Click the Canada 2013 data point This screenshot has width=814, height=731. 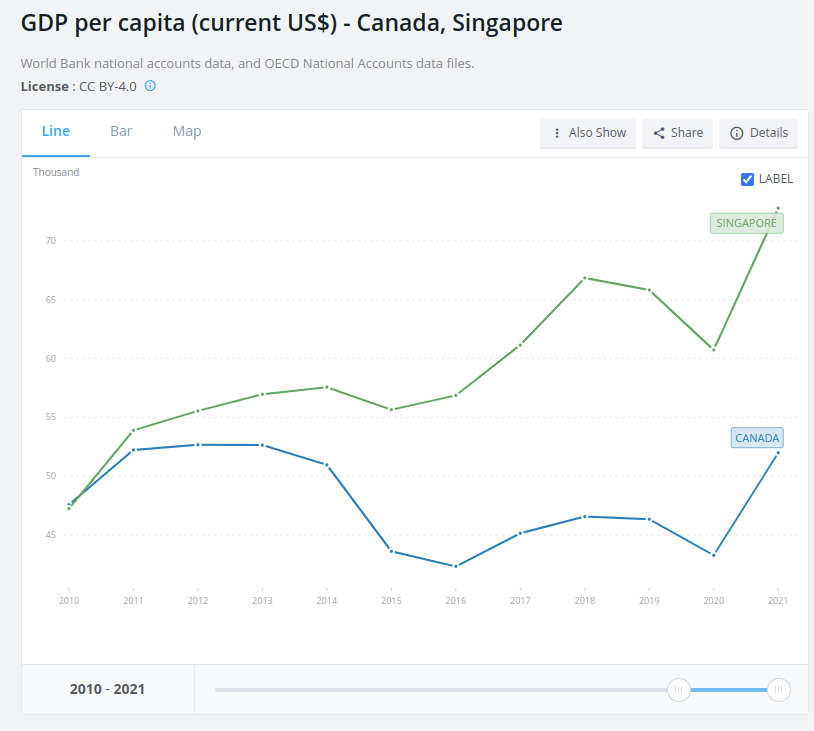262,445
